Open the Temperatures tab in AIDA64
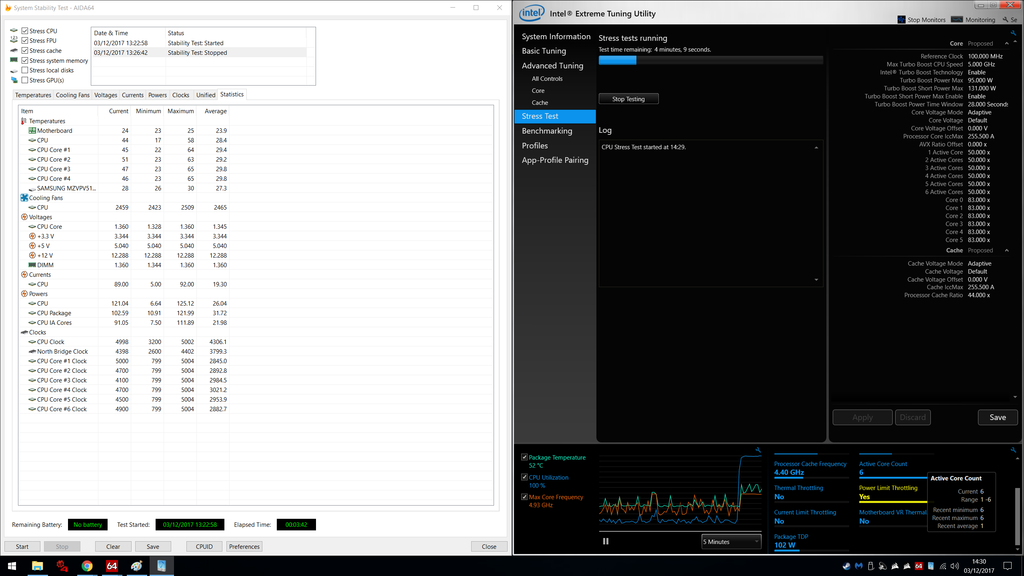The height and width of the screenshot is (576, 1024). pos(33,95)
